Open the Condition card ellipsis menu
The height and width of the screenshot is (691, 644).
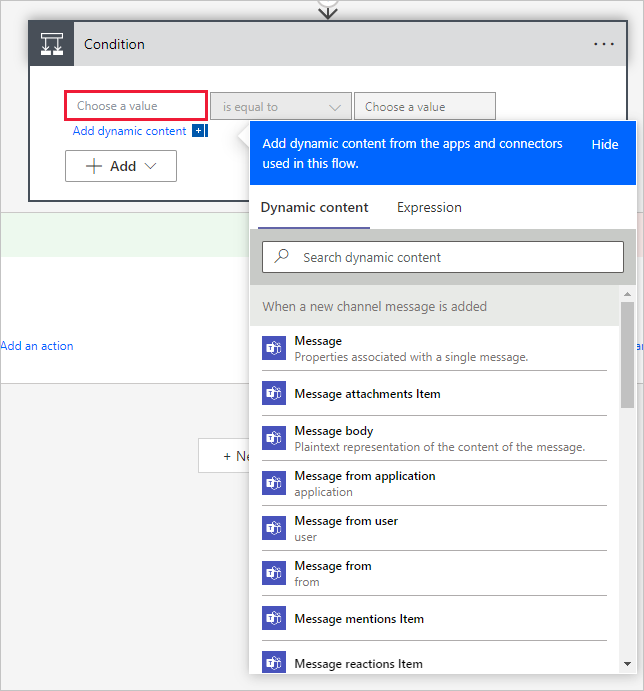pos(604,44)
